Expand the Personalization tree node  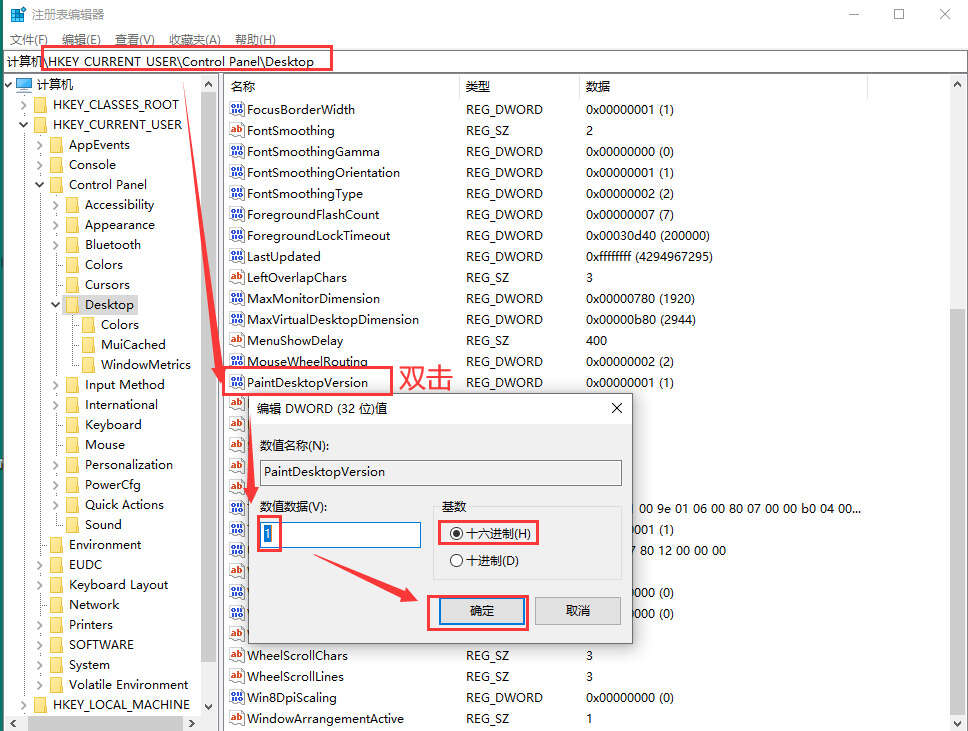click(56, 465)
